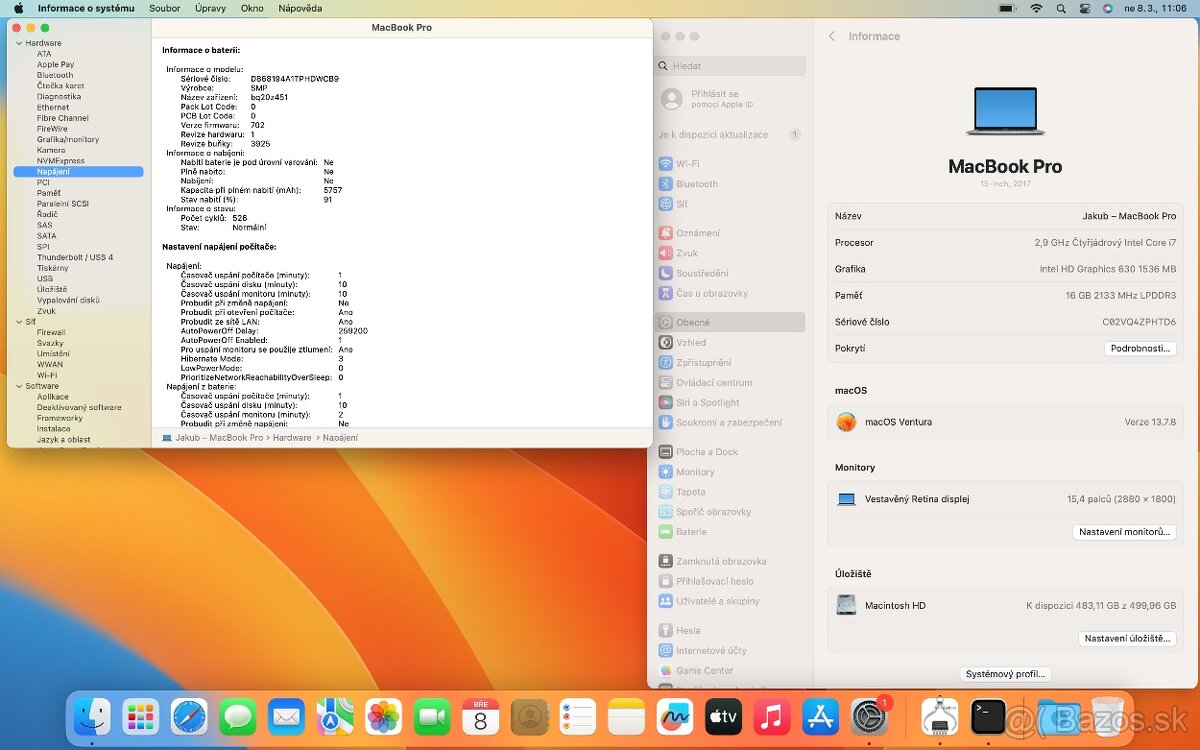The width and height of the screenshot is (1200, 750).
Task: Select NVMExpress in the hardware list
Action: pos(60,160)
